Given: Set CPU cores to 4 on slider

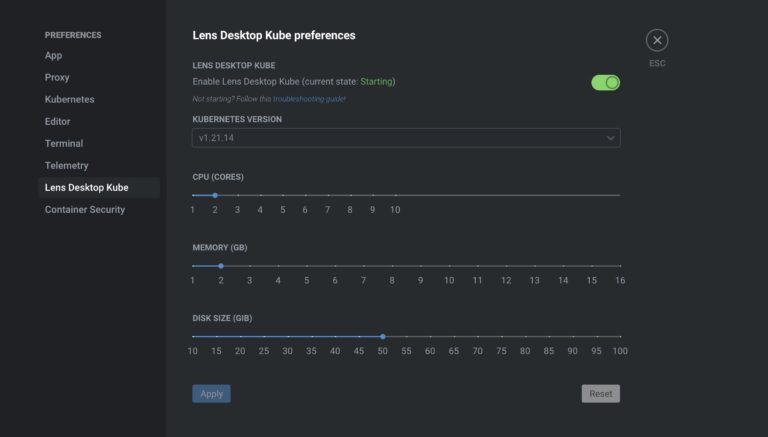Looking at the screenshot, I should (260, 195).
